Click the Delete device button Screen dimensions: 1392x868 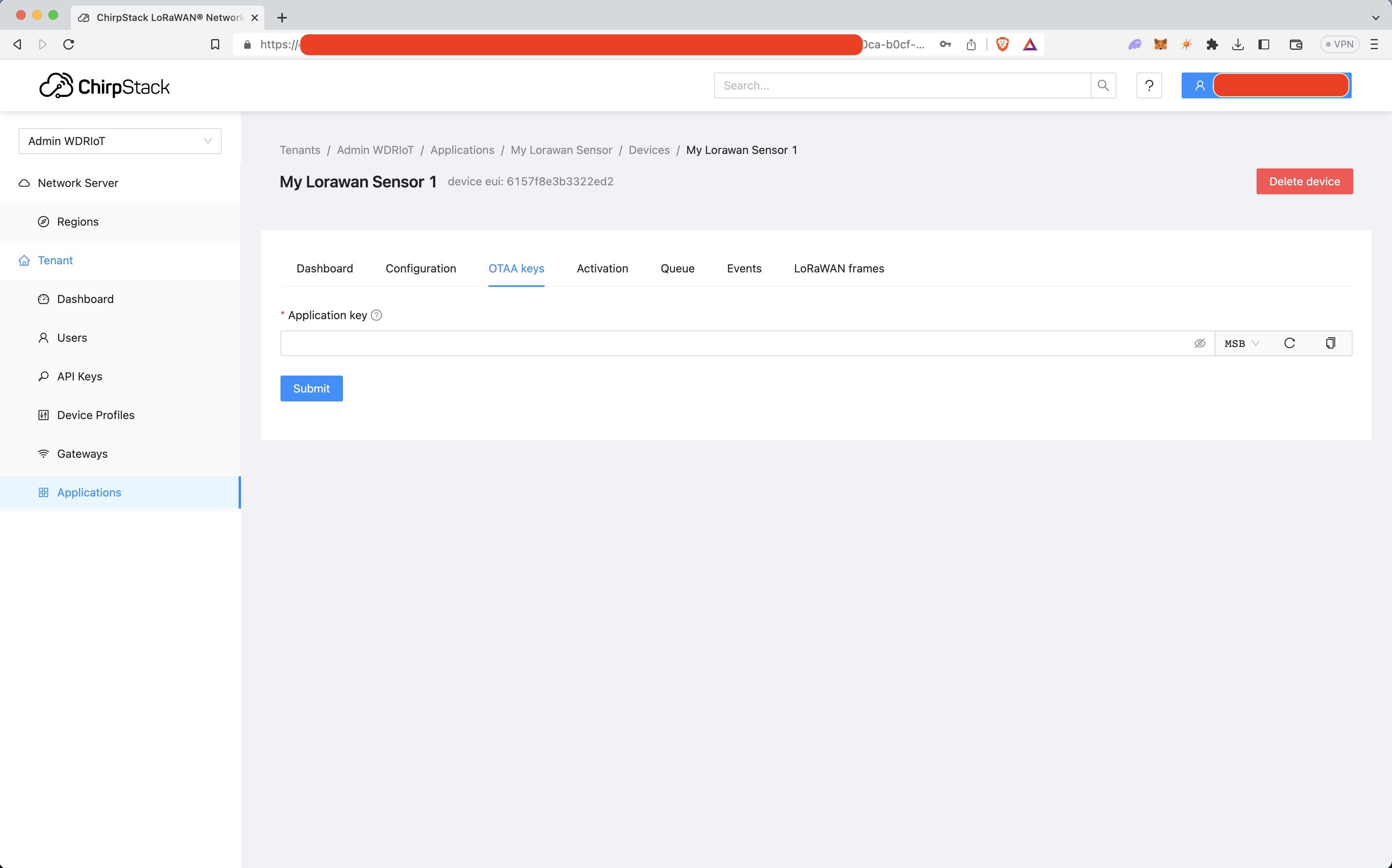click(1304, 181)
